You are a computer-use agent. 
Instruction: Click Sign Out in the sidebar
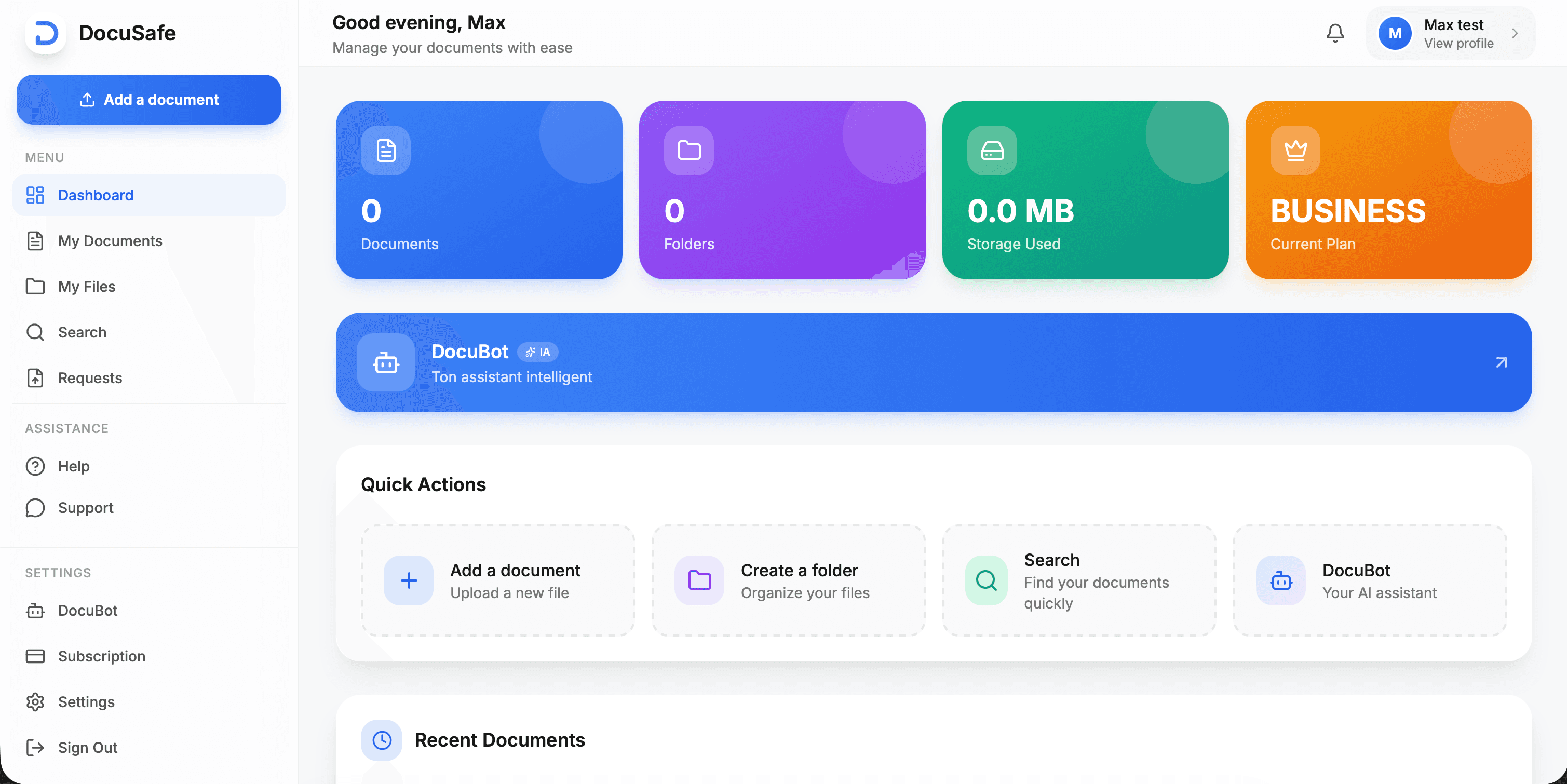pyautogui.click(x=88, y=748)
